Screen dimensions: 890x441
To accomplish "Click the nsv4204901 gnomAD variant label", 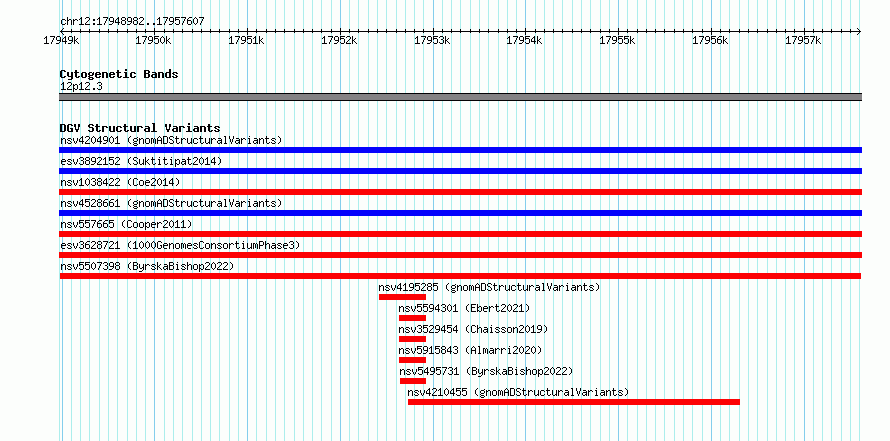I will pos(171,140).
